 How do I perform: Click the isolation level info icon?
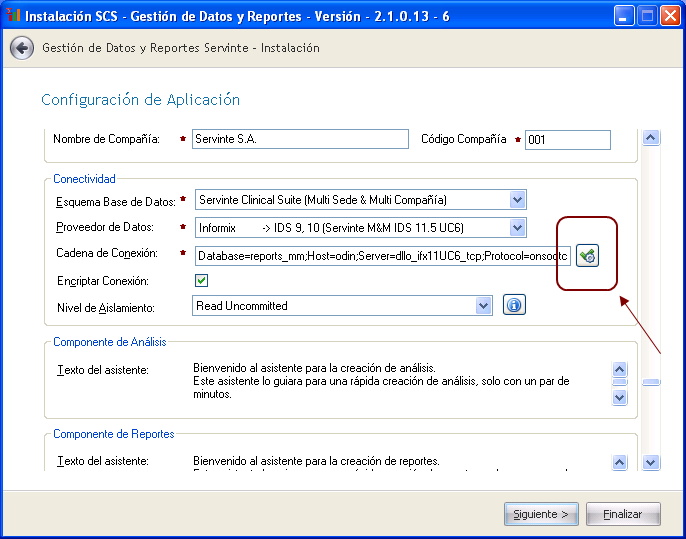pos(514,305)
